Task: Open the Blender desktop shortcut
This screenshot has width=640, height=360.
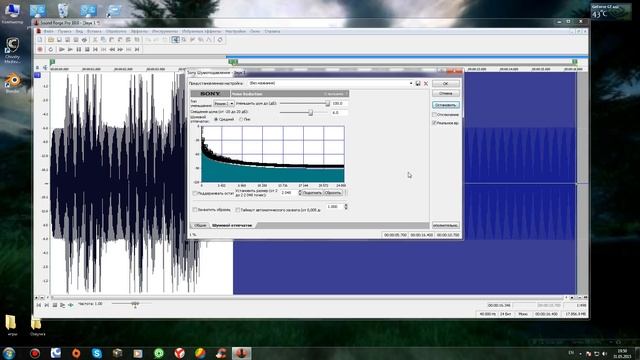Action: (13, 83)
